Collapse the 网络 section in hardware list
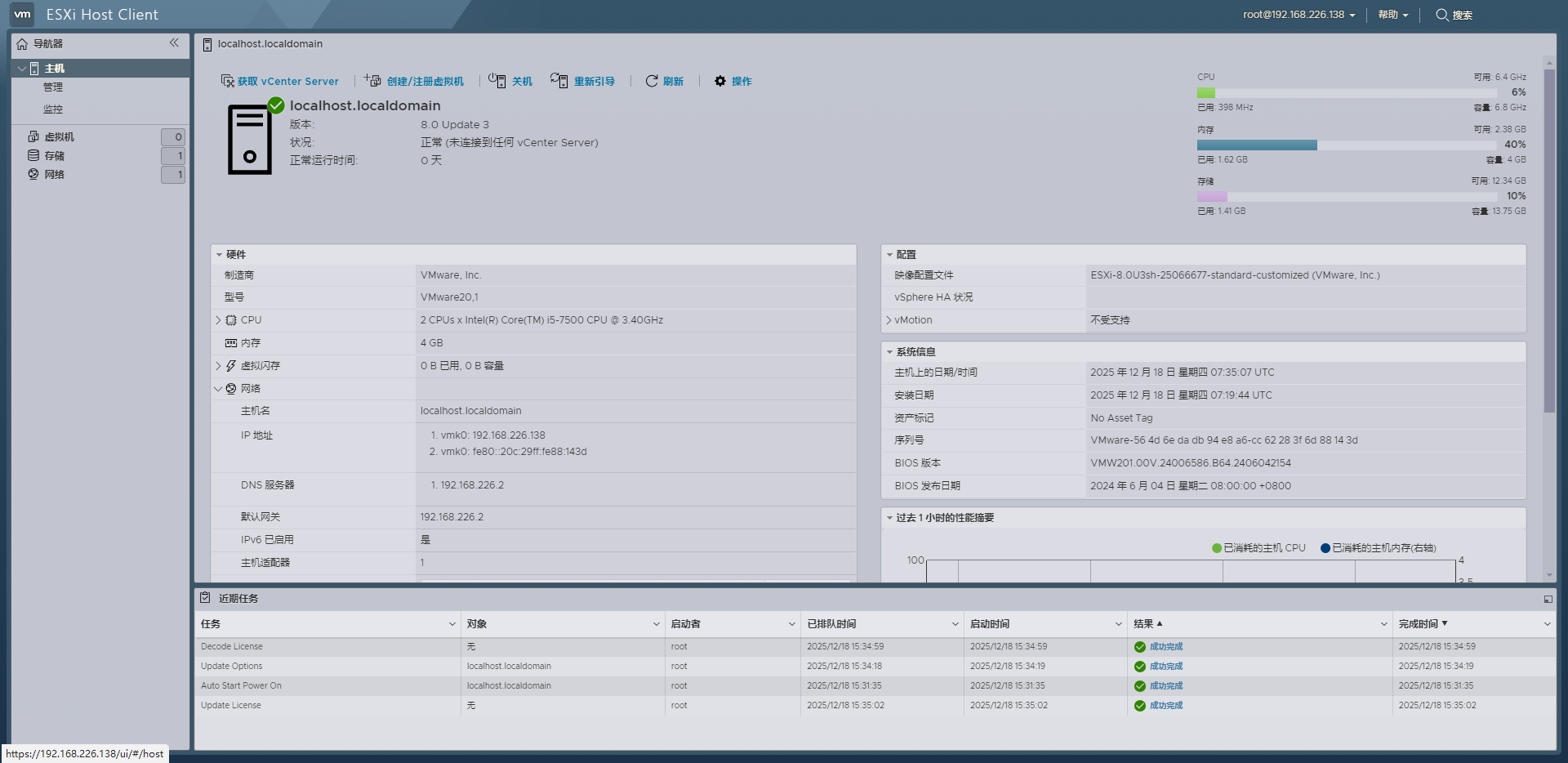The width and height of the screenshot is (1568, 763). pyautogui.click(x=218, y=388)
